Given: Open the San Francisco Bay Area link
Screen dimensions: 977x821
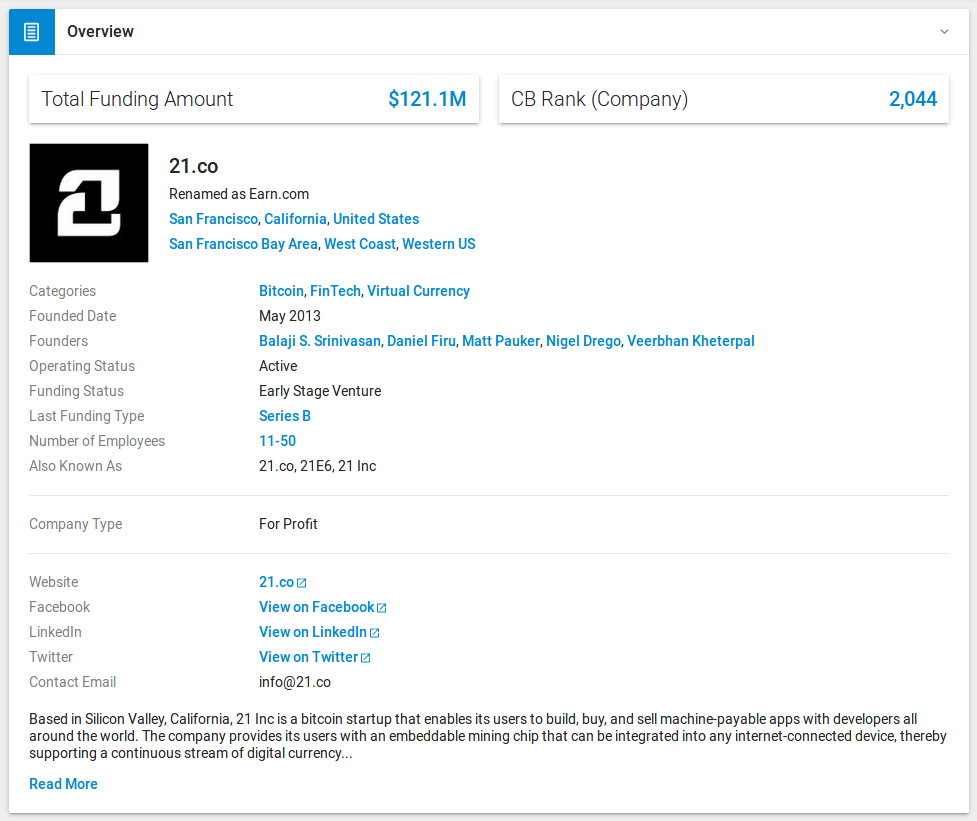Looking at the screenshot, I should [x=243, y=244].
